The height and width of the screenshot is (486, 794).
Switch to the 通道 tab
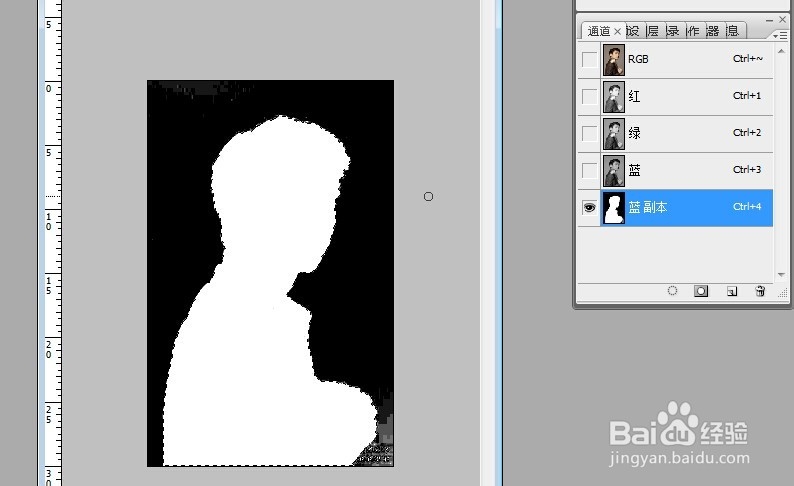coord(599,31)
